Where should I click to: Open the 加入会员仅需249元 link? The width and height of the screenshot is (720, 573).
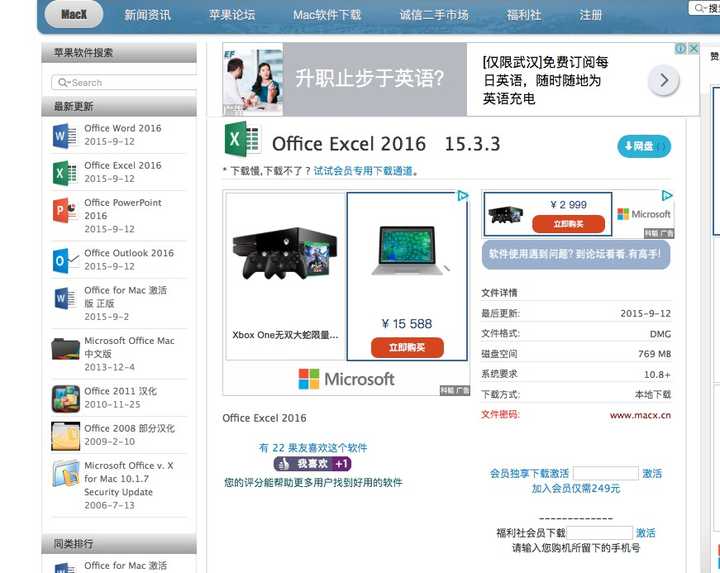point(576,489)
